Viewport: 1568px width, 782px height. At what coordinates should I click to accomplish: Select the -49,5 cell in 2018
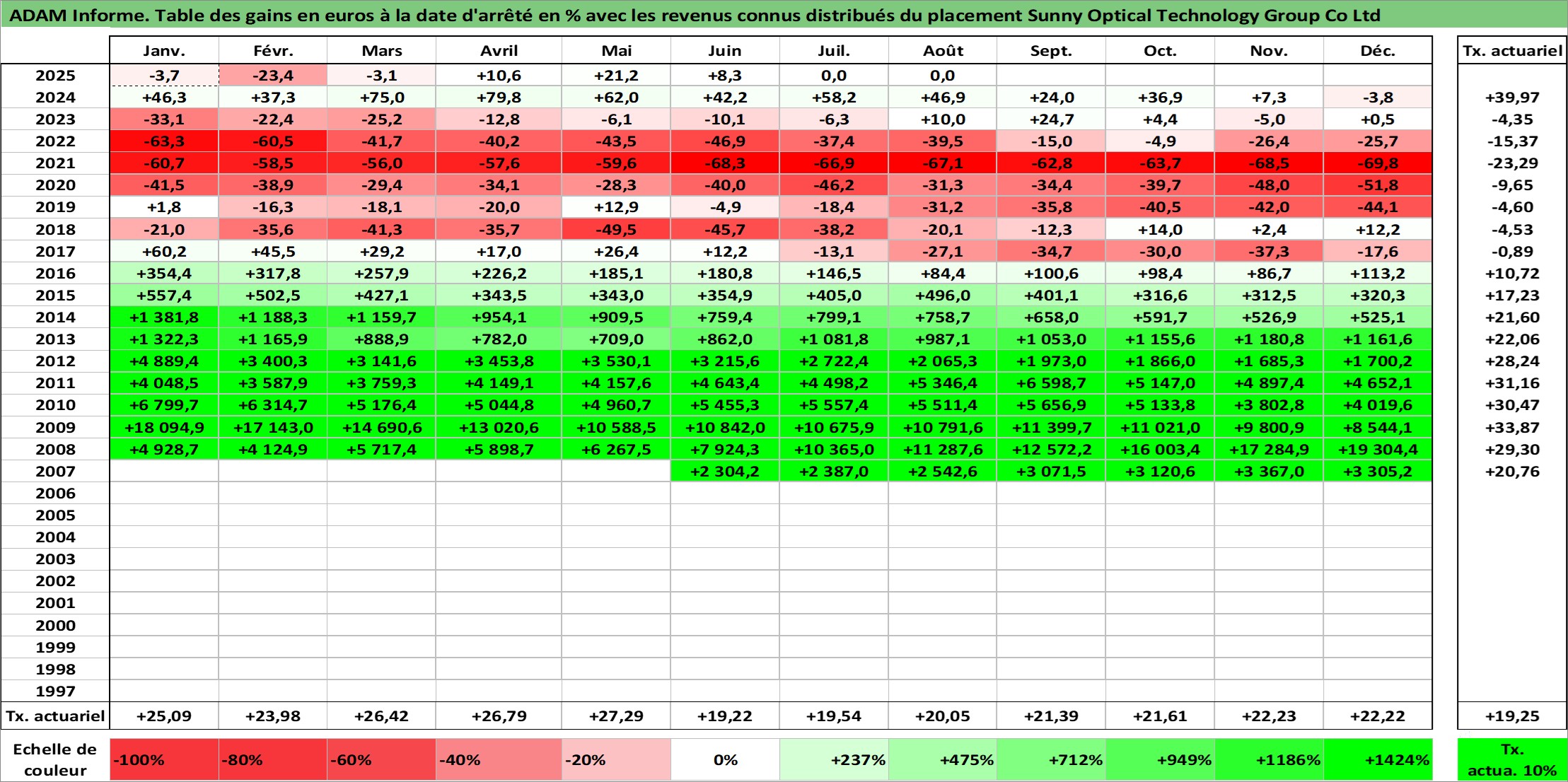click(617, 229)
